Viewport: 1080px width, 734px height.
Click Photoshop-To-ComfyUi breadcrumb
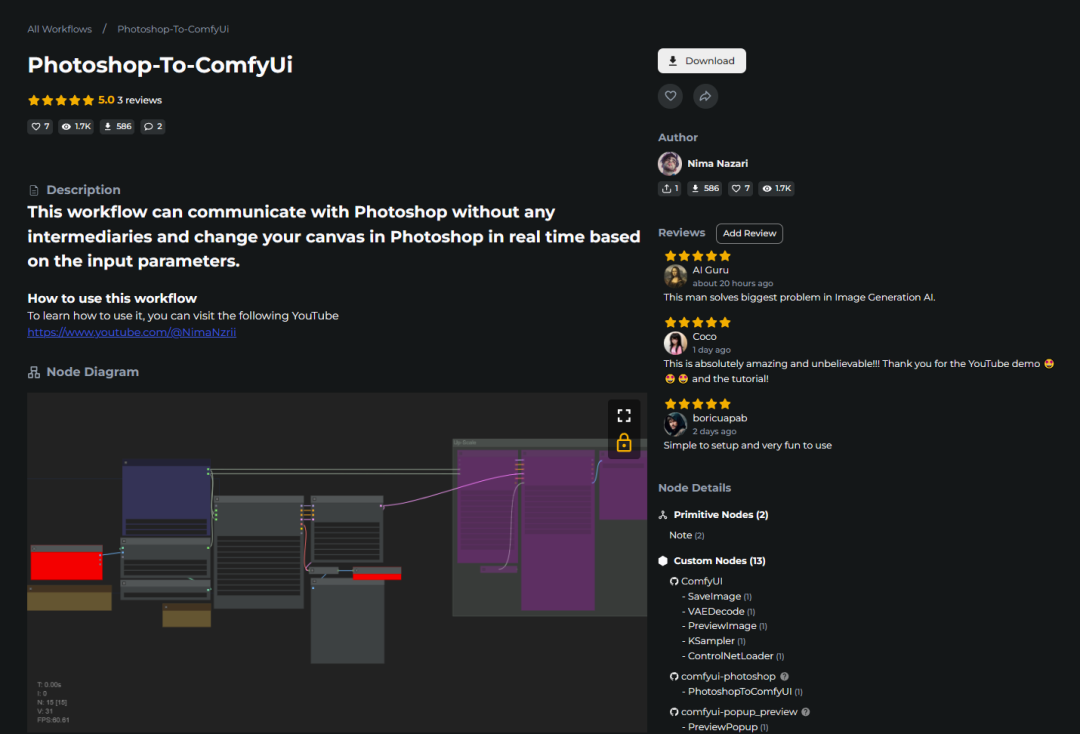click(173, 29)
